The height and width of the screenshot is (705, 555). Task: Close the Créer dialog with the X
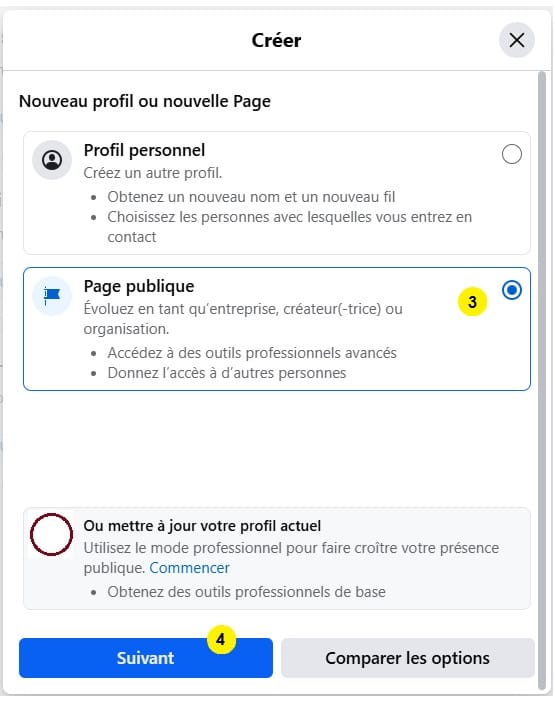point(516,40)
